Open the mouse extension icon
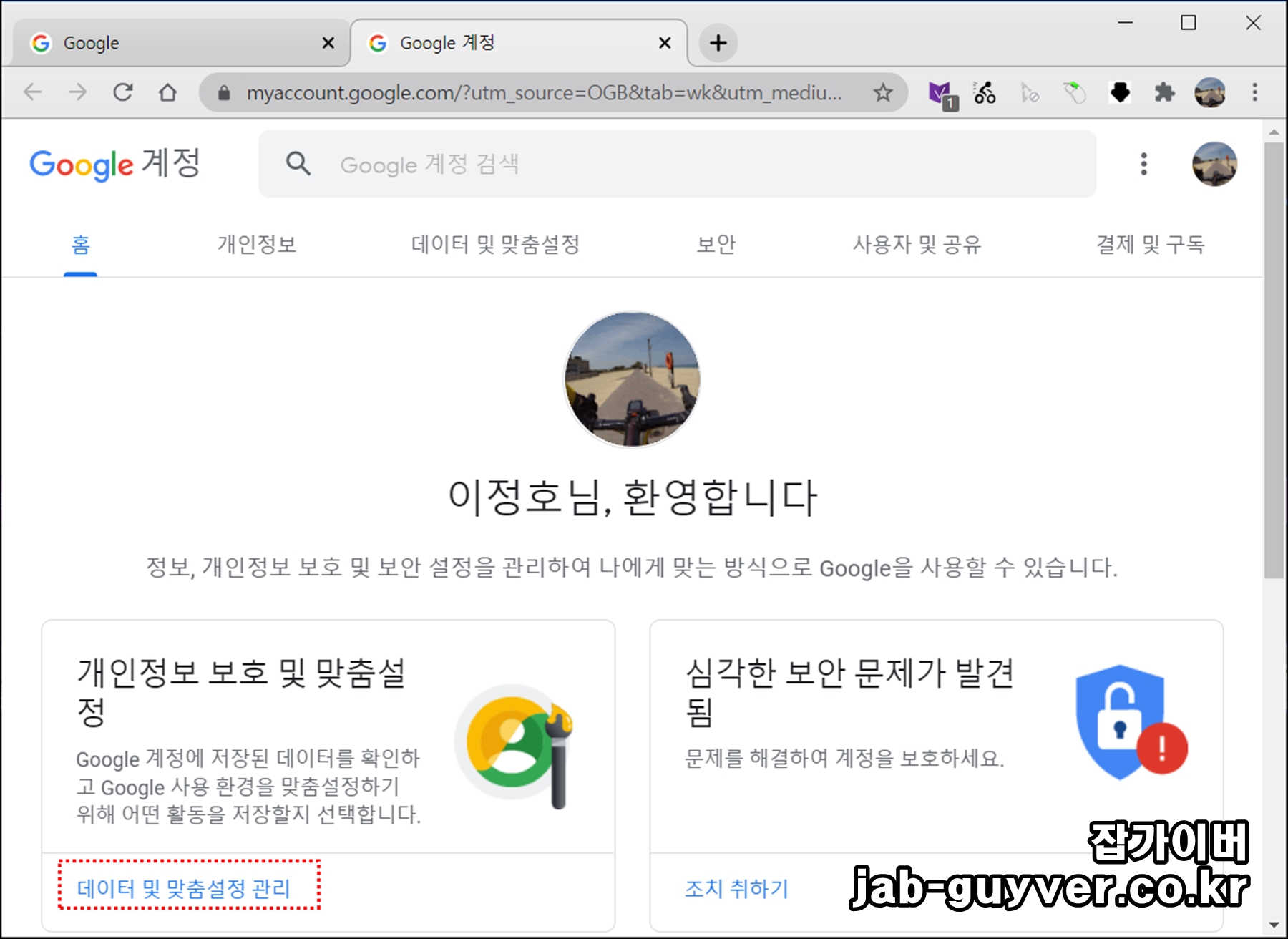1288x939 pixels. (x=1074, y=93)
